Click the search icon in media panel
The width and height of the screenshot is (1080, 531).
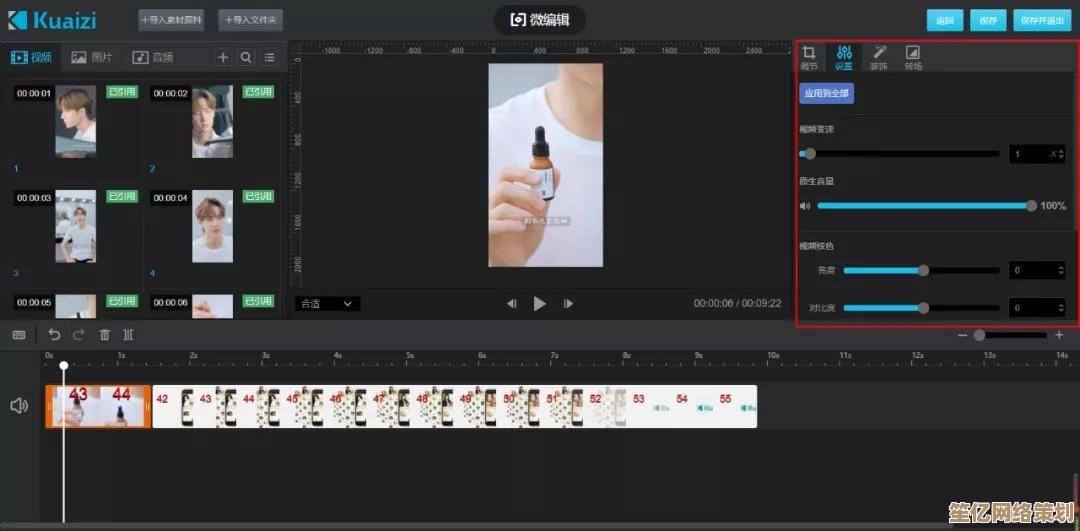pos(246,58)
